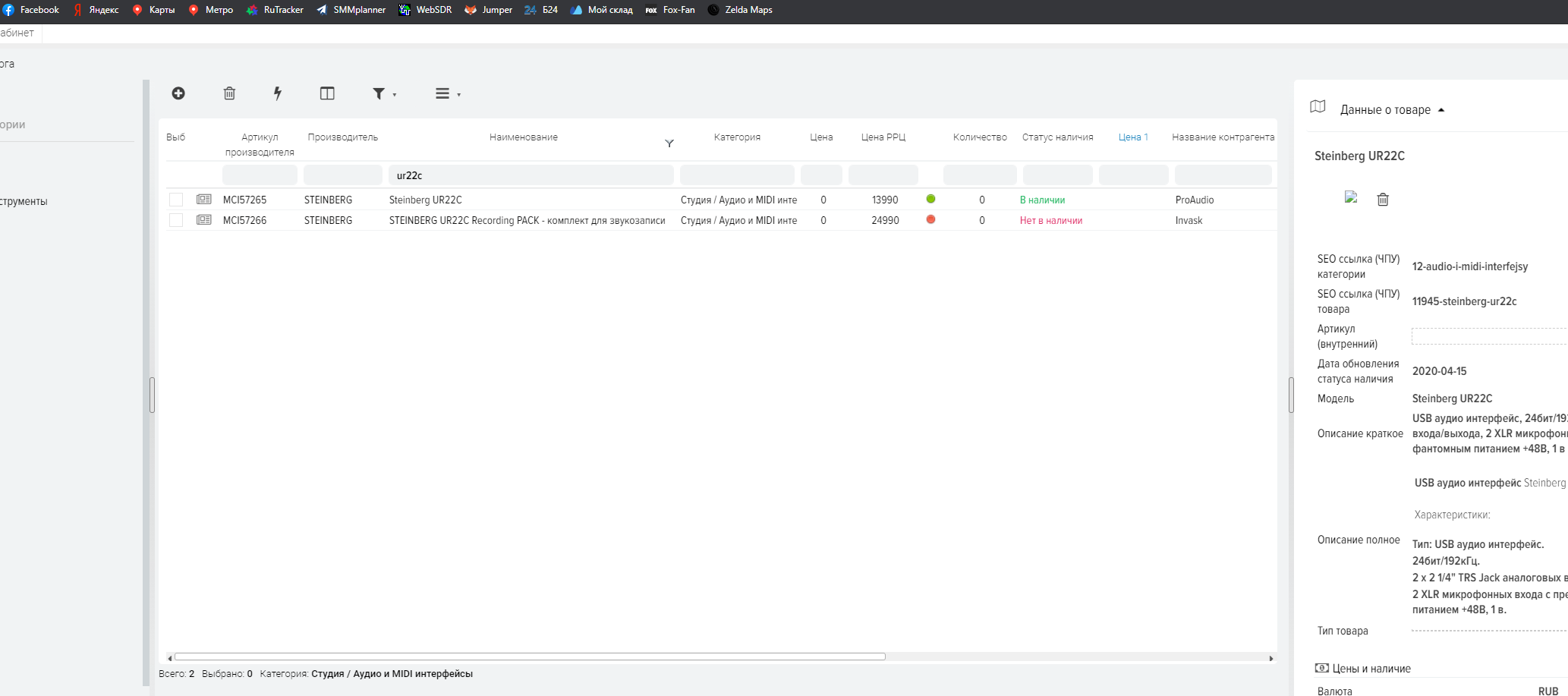The image size is (1568, 696).
Task: Click the product image thumbnail in details panel
Action: point(1351,197)
